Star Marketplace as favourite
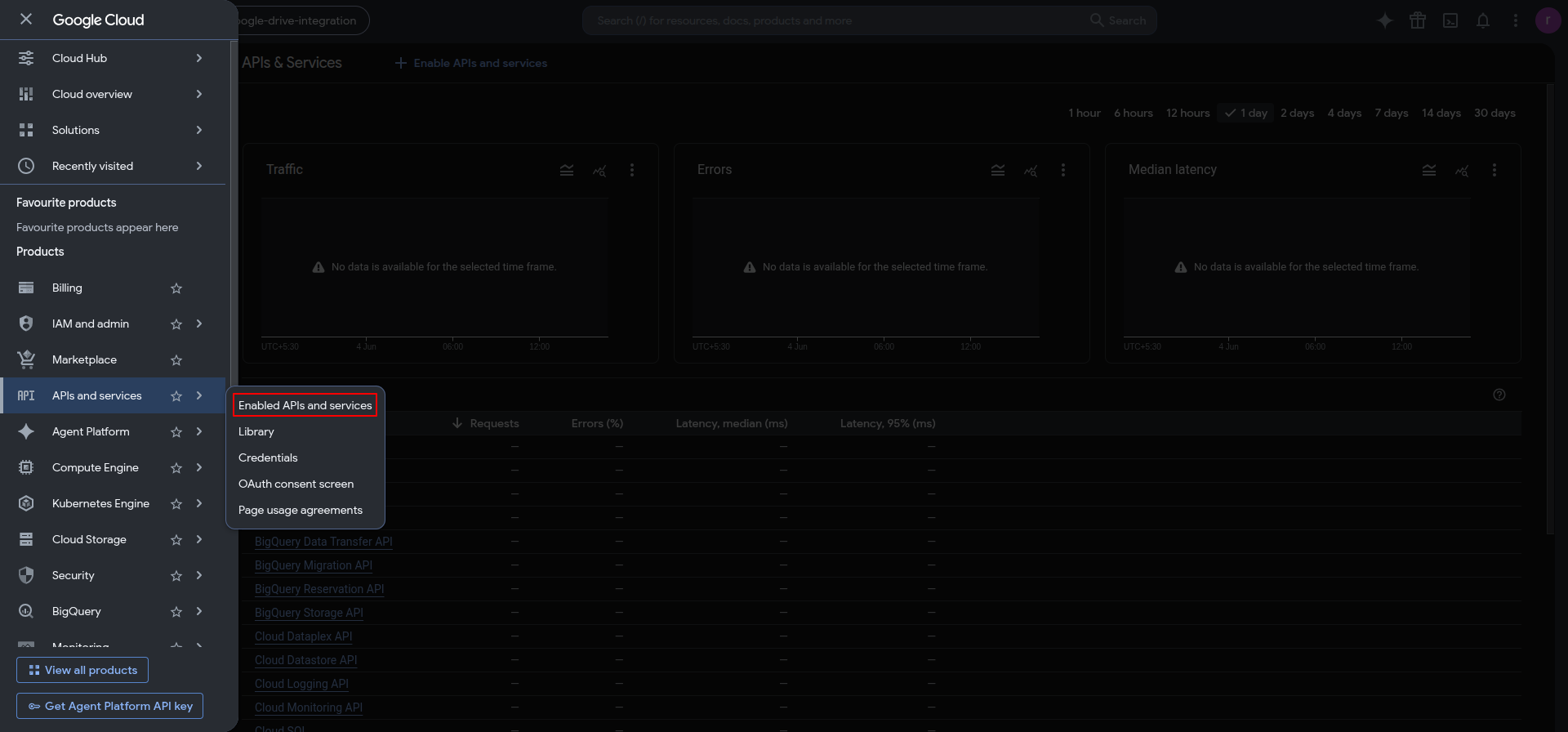This screenshot has height=732, width=1568. pos(176,360)
